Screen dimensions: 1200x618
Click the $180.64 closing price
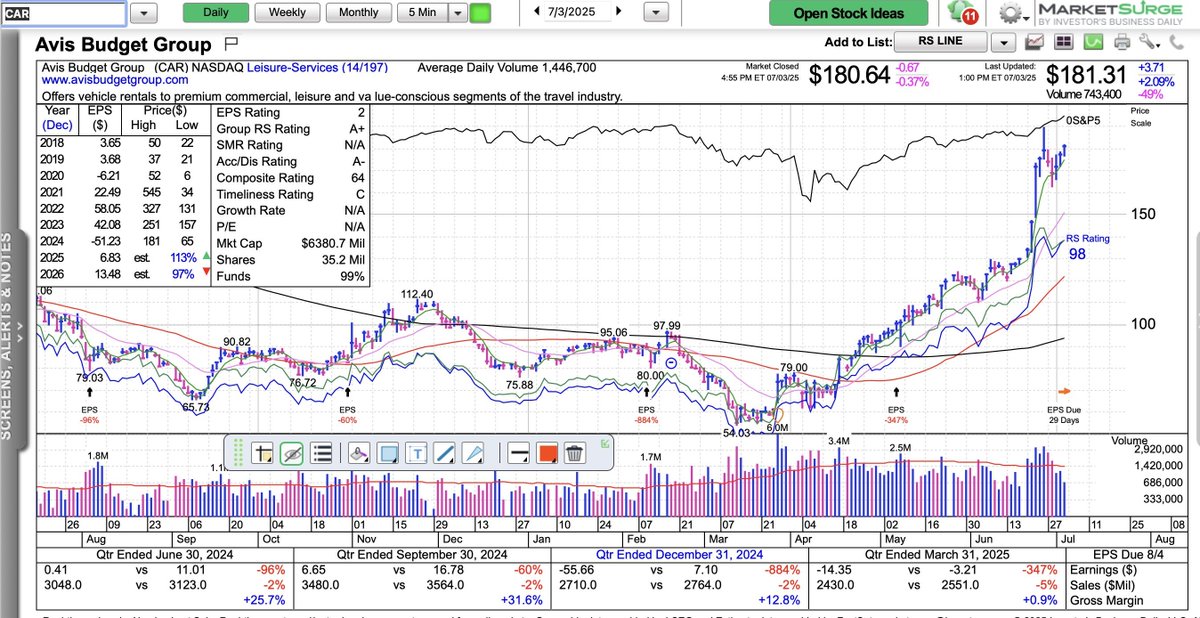coord(849,75)
